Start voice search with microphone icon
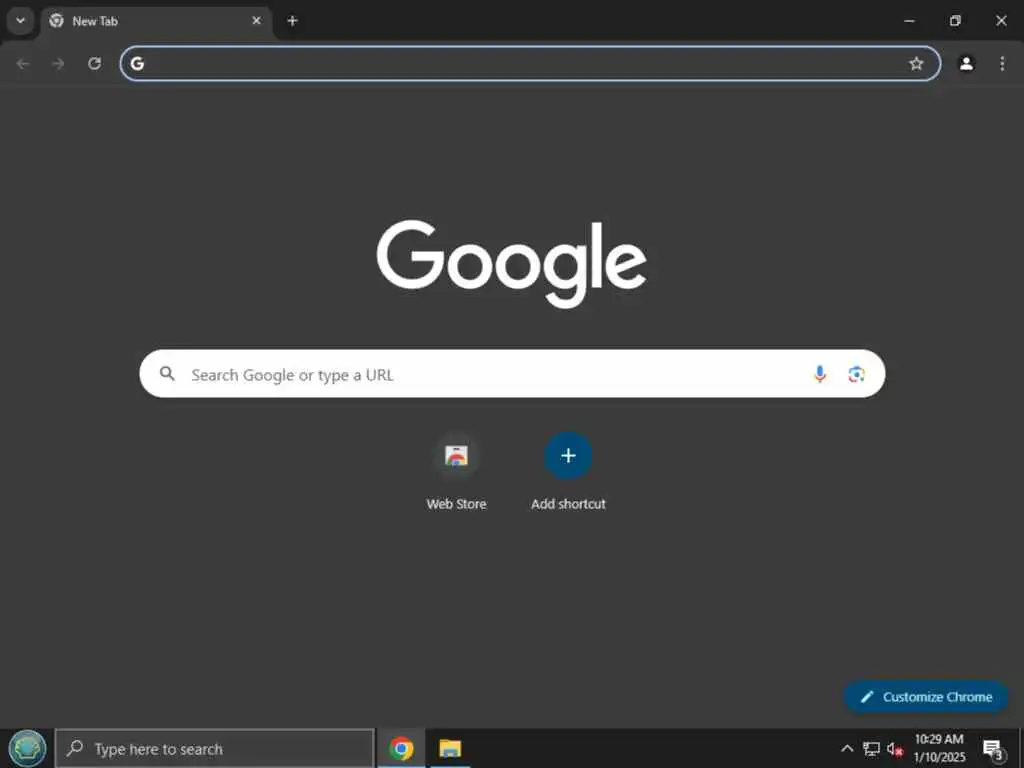 (x=820, y=374)
